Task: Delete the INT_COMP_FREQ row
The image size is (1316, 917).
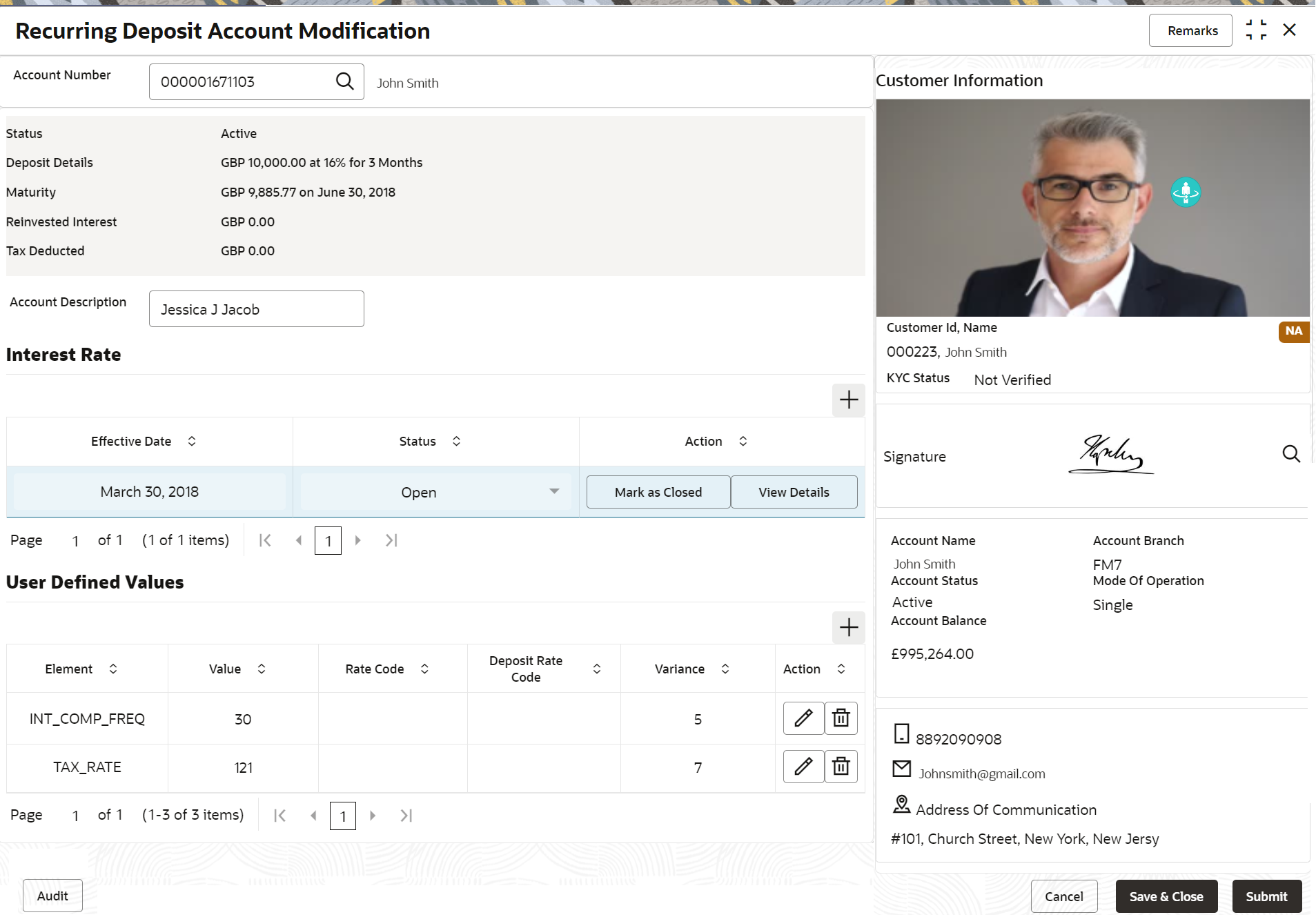Action: point(841,718)
